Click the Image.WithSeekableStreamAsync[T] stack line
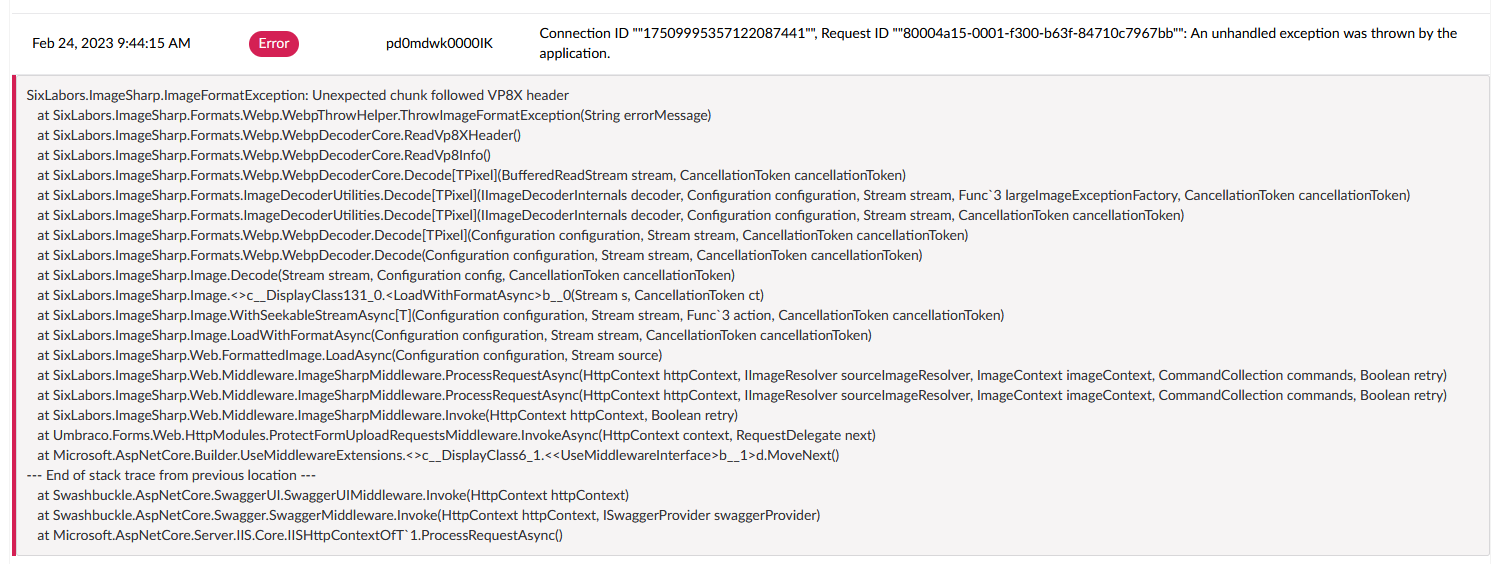Image resolution: width=1499 pixels, height=564 pixels. coord(520,315)
